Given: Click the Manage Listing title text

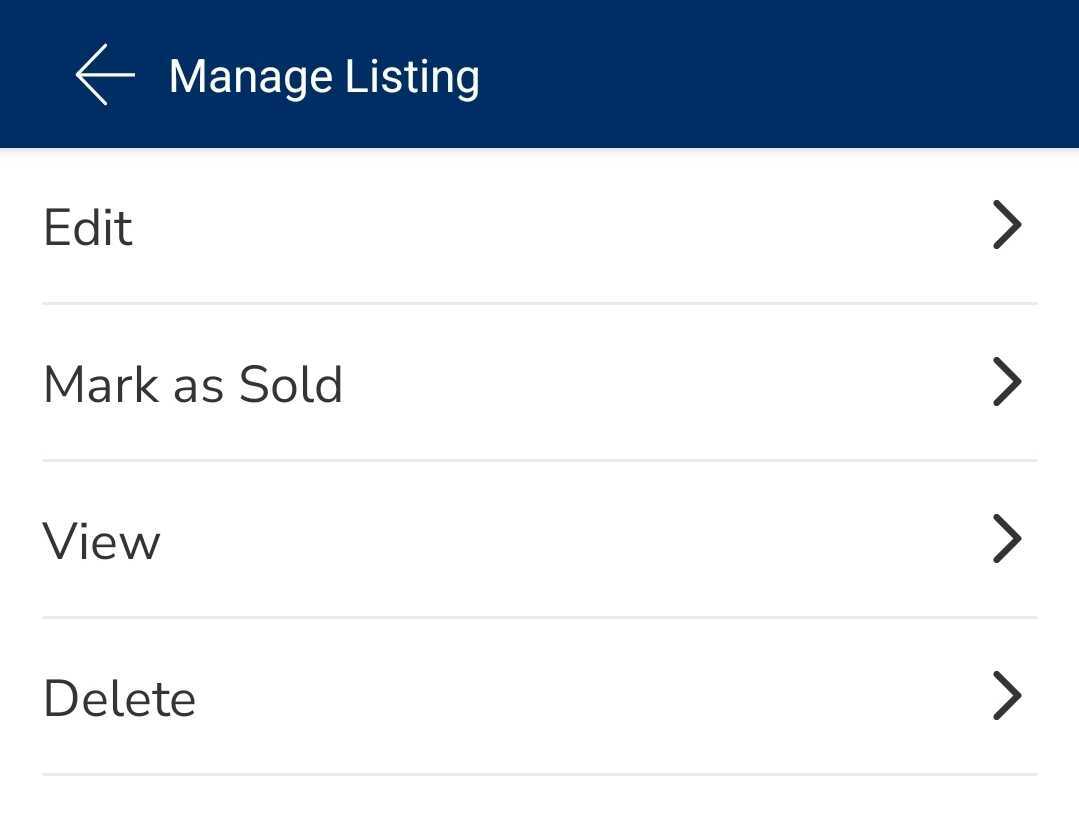Looking at the screenshot, I should [324, 74].
